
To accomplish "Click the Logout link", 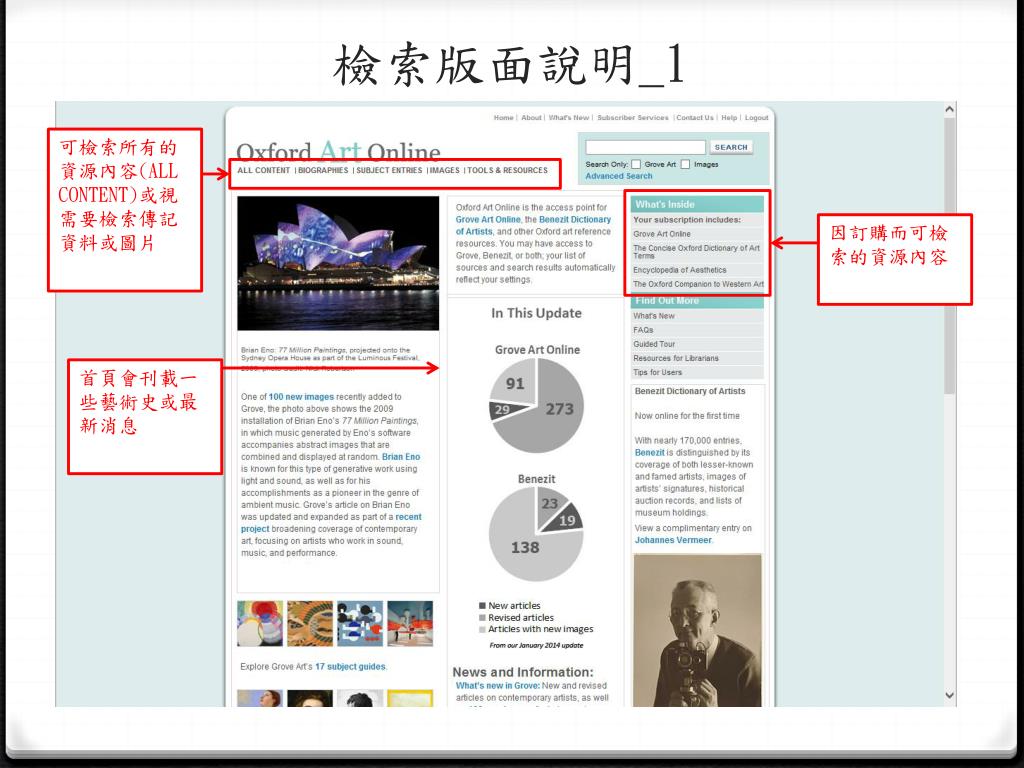I will coord(756,118).
